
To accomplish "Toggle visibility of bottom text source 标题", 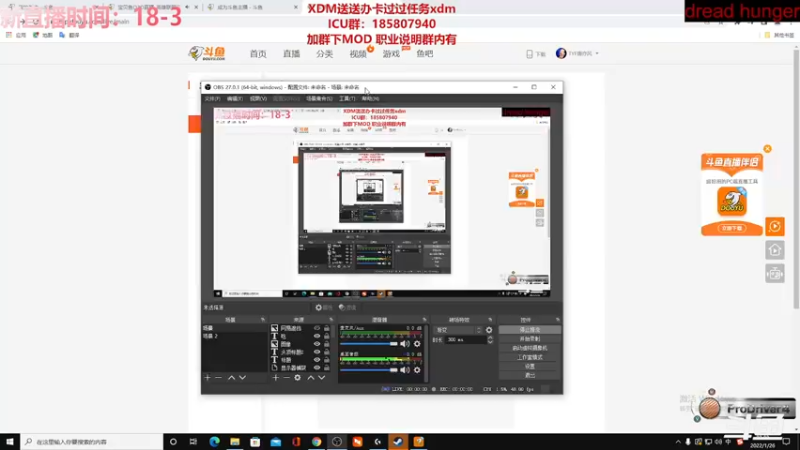I will 317,360.
